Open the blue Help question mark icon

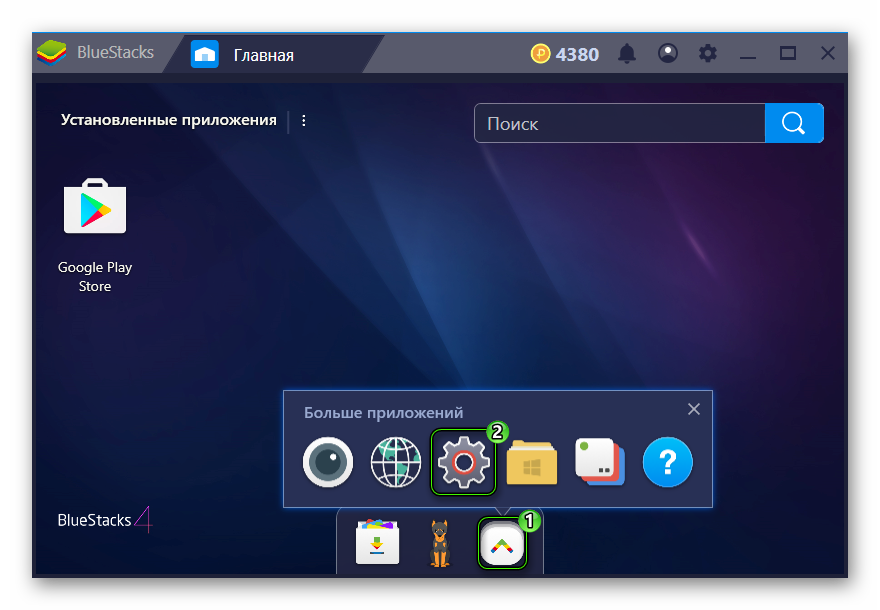pos(668,462)
